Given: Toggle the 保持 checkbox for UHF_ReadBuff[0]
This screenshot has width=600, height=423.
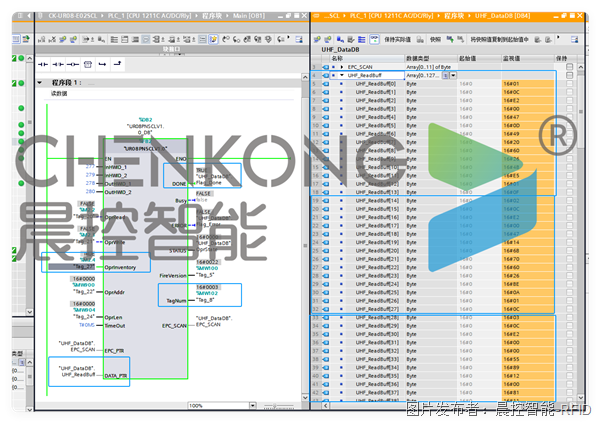Looking at the screenshot, I should click(x=569, y=84).
